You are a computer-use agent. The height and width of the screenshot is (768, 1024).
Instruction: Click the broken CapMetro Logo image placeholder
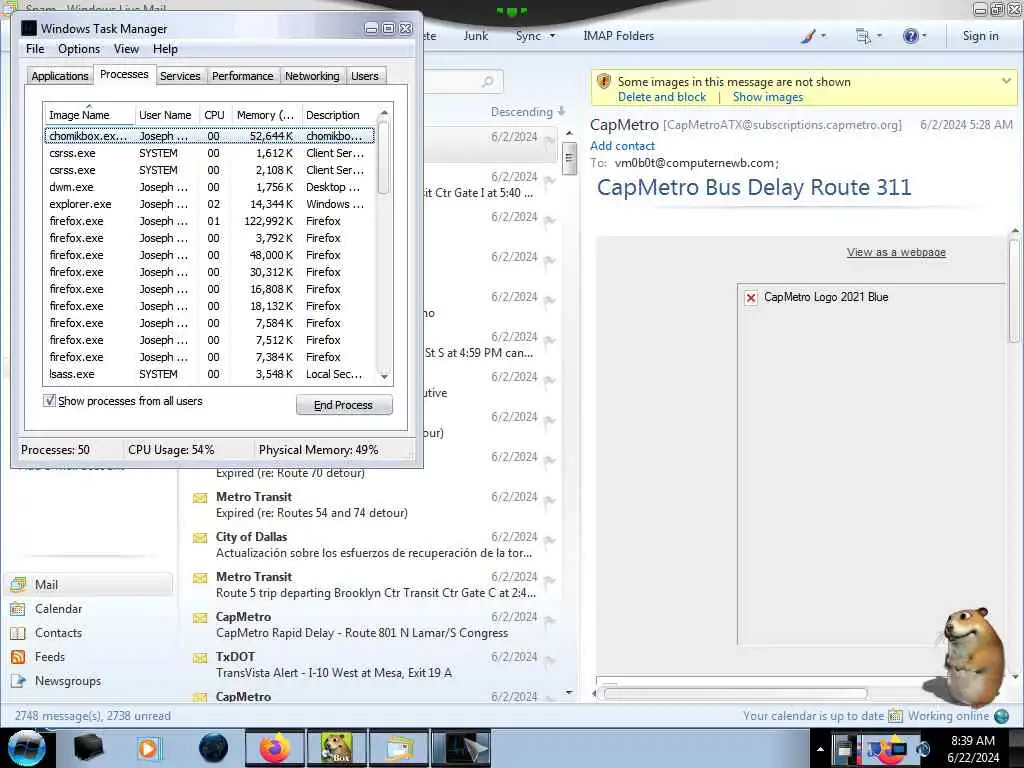(x=751, y=298)
